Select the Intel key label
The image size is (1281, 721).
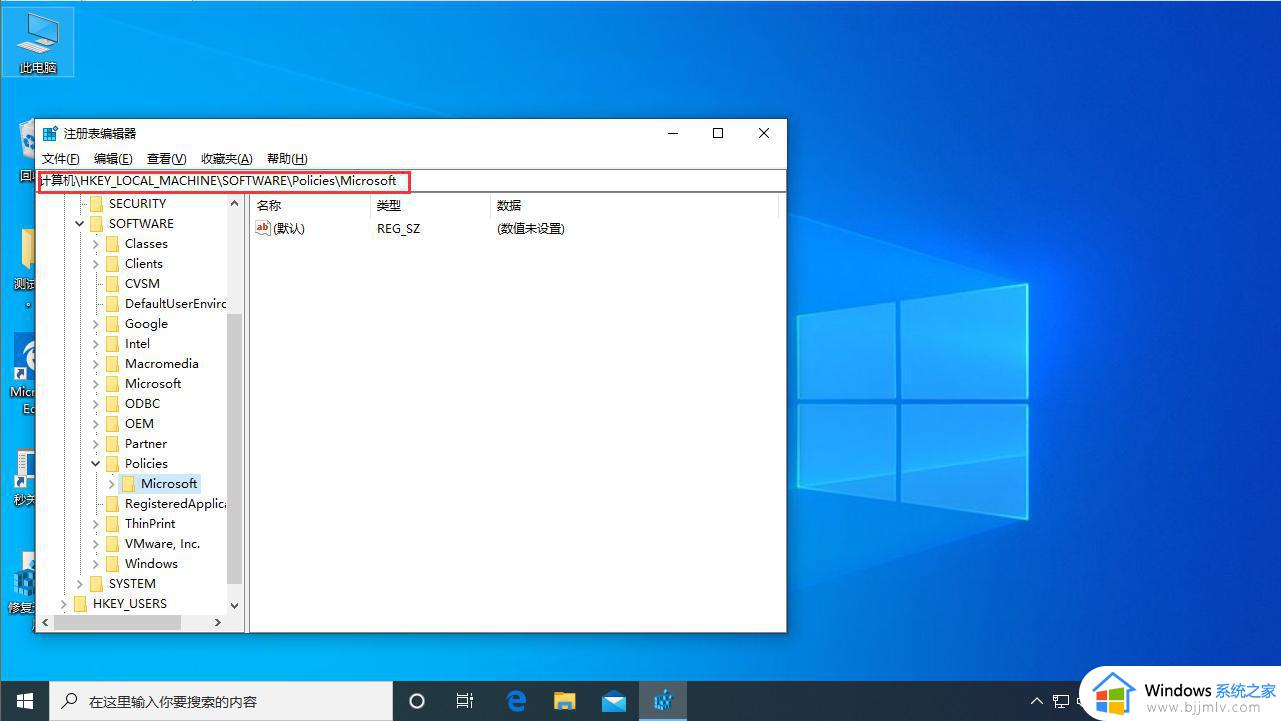pyautogui.click(x=137, y=344)
